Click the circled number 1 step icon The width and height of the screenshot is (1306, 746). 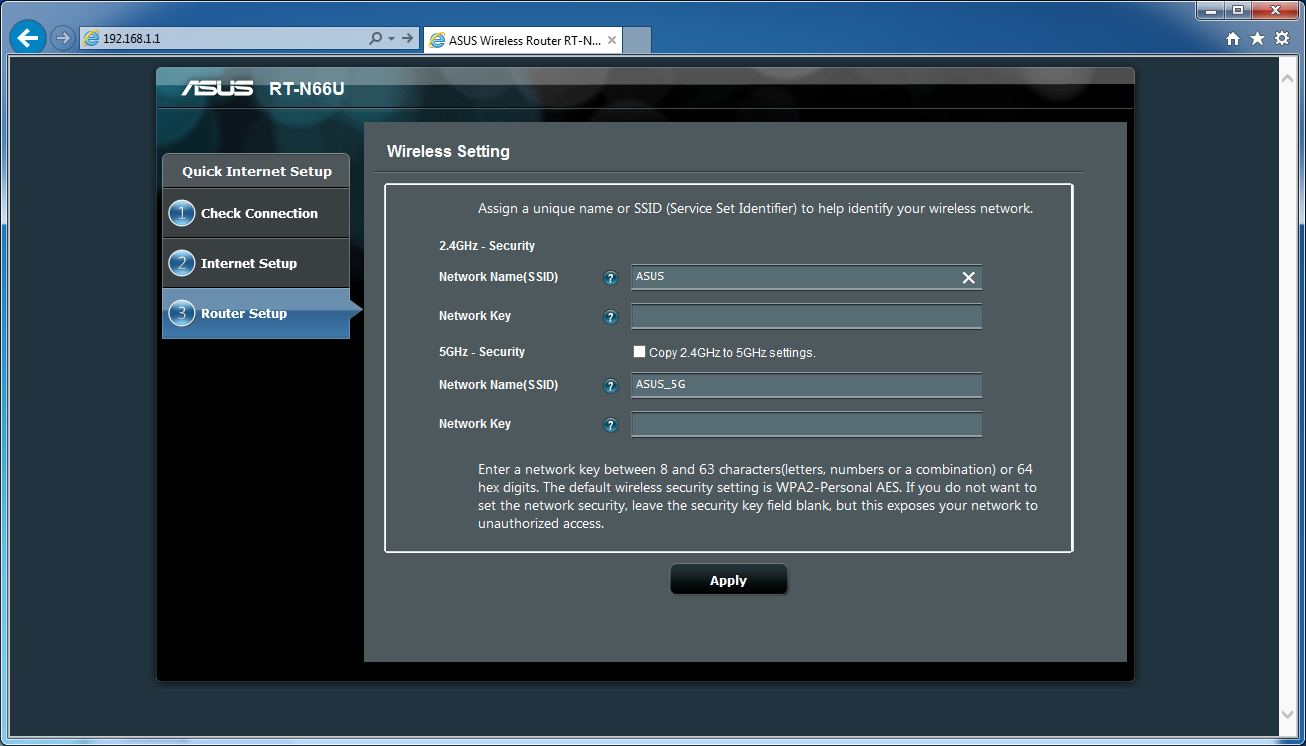pyautogui.click(x=181, y=213)
